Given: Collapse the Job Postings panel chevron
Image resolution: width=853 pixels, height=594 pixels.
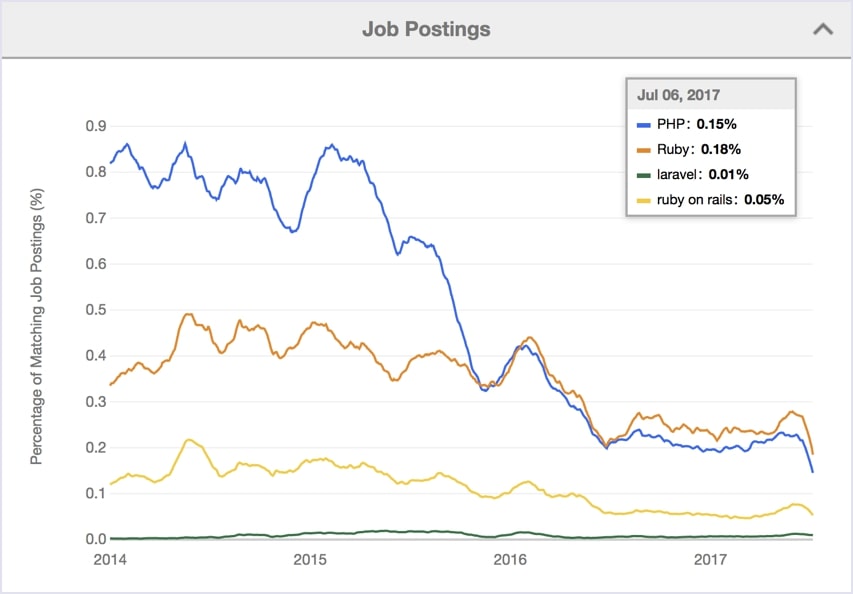Looking at the screenshot, I should coord(822,29).
